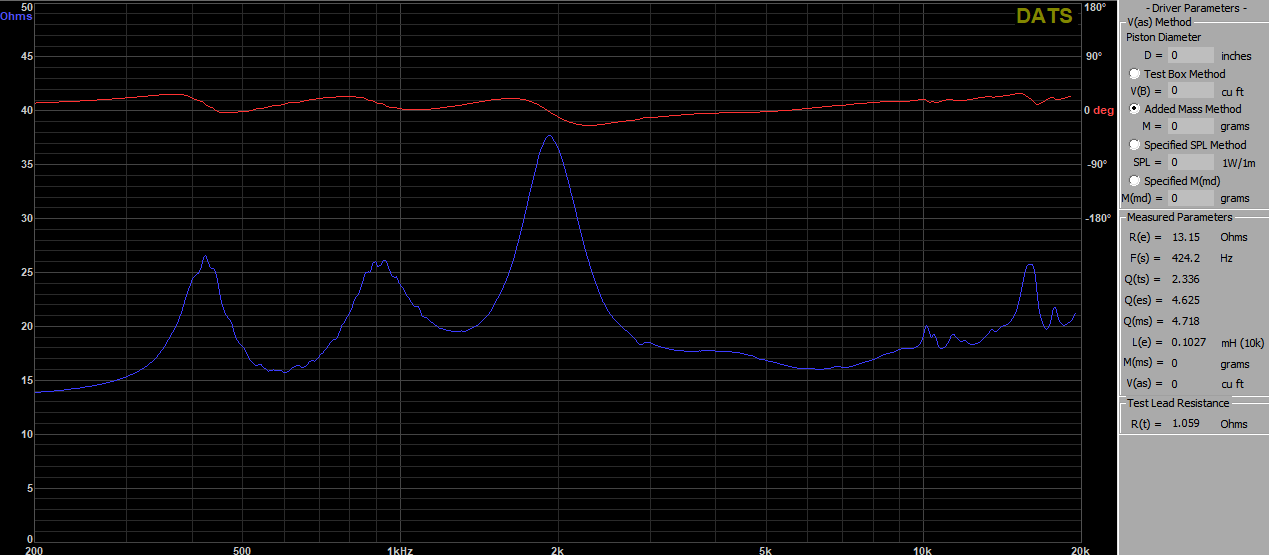
Task: Click the Q(es) value 4.625
Action: click(x=1185, y=300)
